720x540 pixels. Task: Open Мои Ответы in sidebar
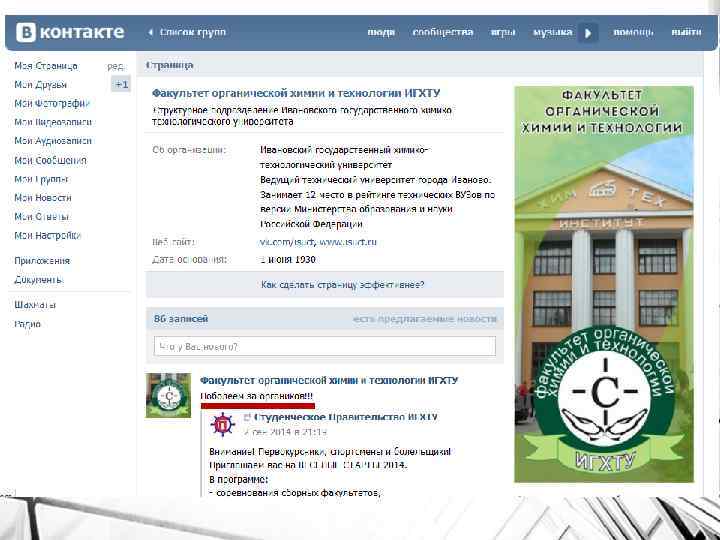click(x=42, y=217)
